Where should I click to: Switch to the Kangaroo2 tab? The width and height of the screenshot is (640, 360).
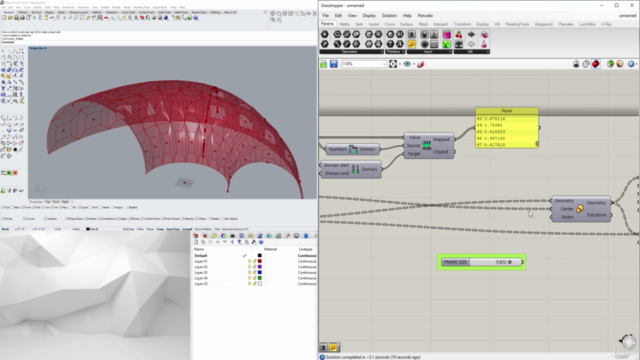pos(544,24)
